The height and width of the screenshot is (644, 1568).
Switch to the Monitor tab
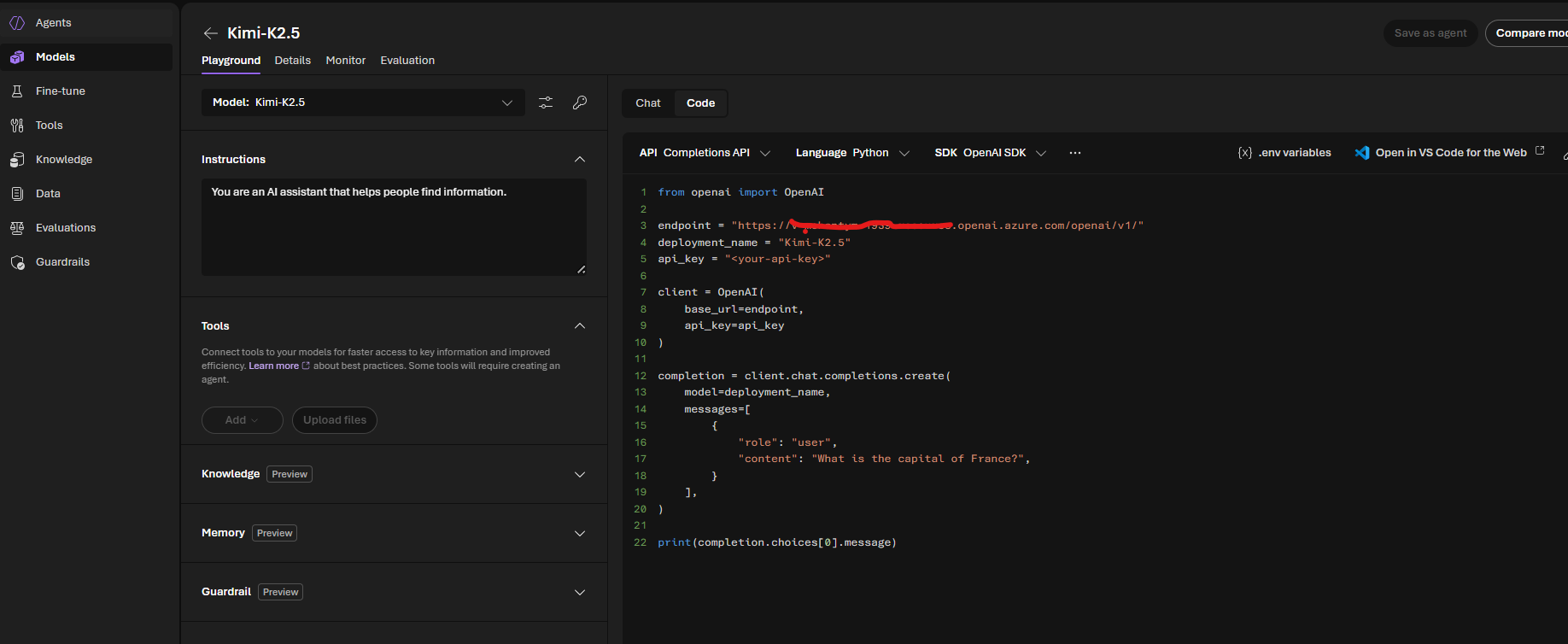click(345, 61)
